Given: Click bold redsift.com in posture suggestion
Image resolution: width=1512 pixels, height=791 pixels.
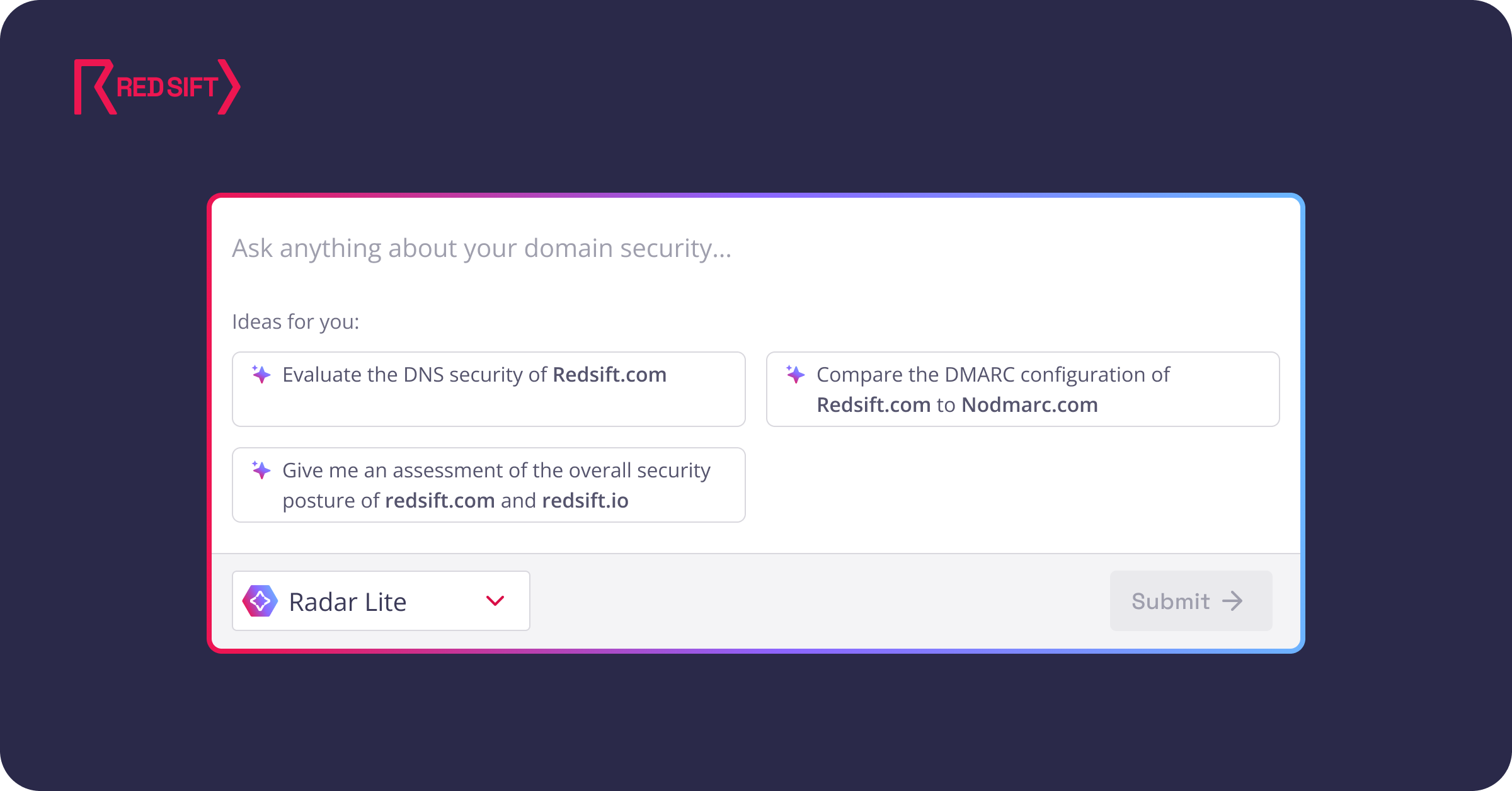Looking at the screenshot, I should pyautogui.click(x=440, y=501).
